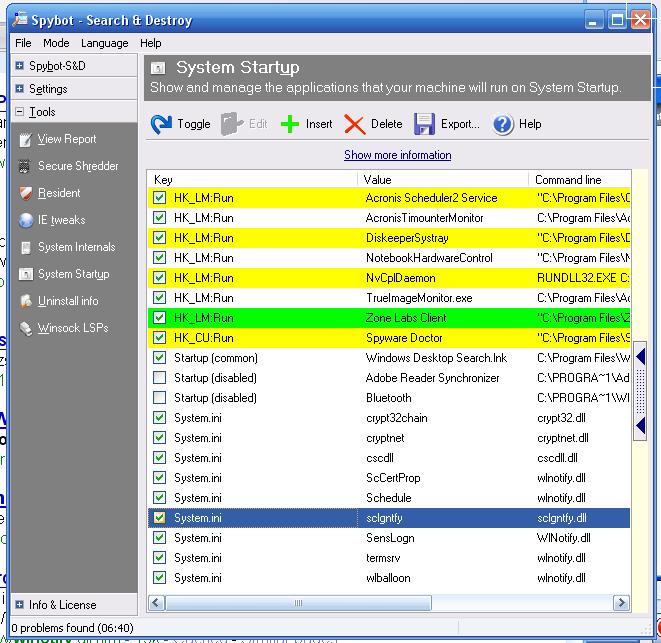Select the cscdll value
The height and width of the screenshot is (643, 661).
380,458
